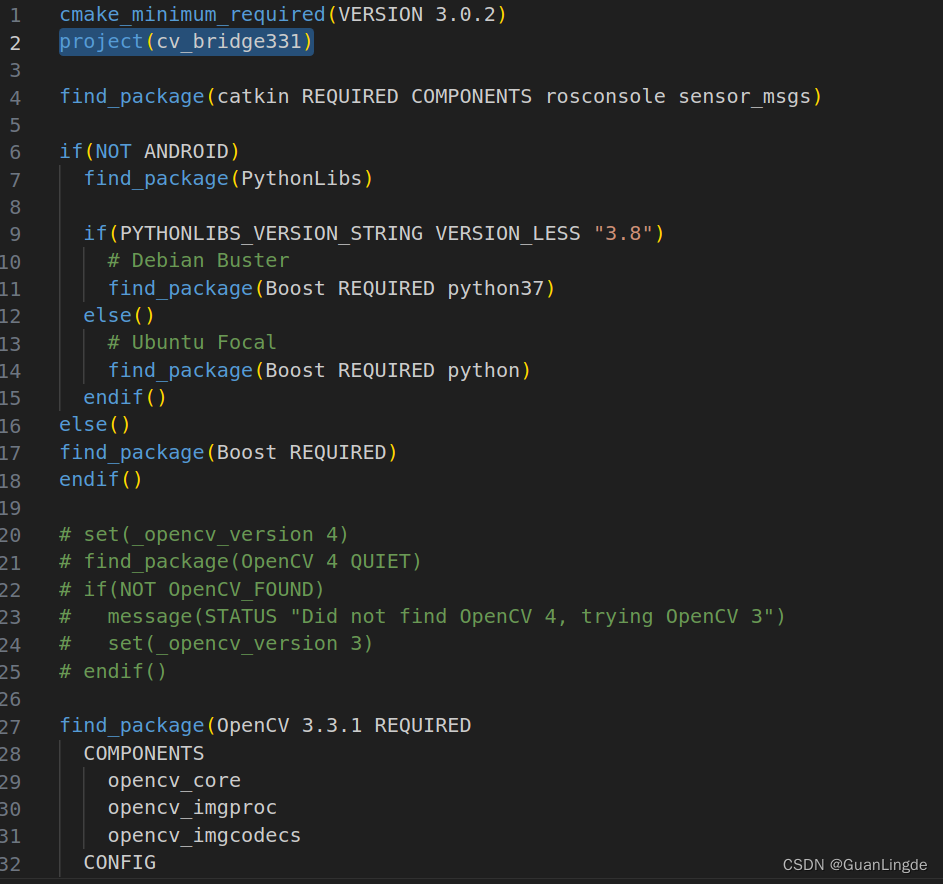
Task: Click the selected project(cv_bridge331) text
Action: click(x=186, y=42)
